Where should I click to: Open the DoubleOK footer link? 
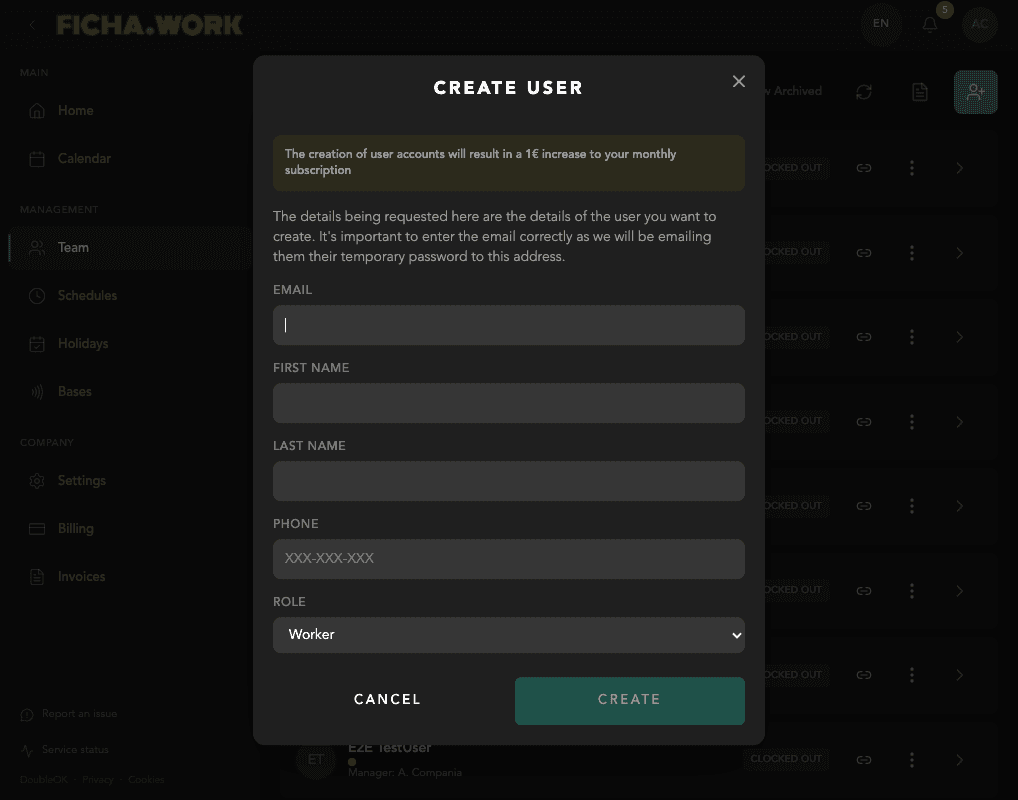(43, 779)
